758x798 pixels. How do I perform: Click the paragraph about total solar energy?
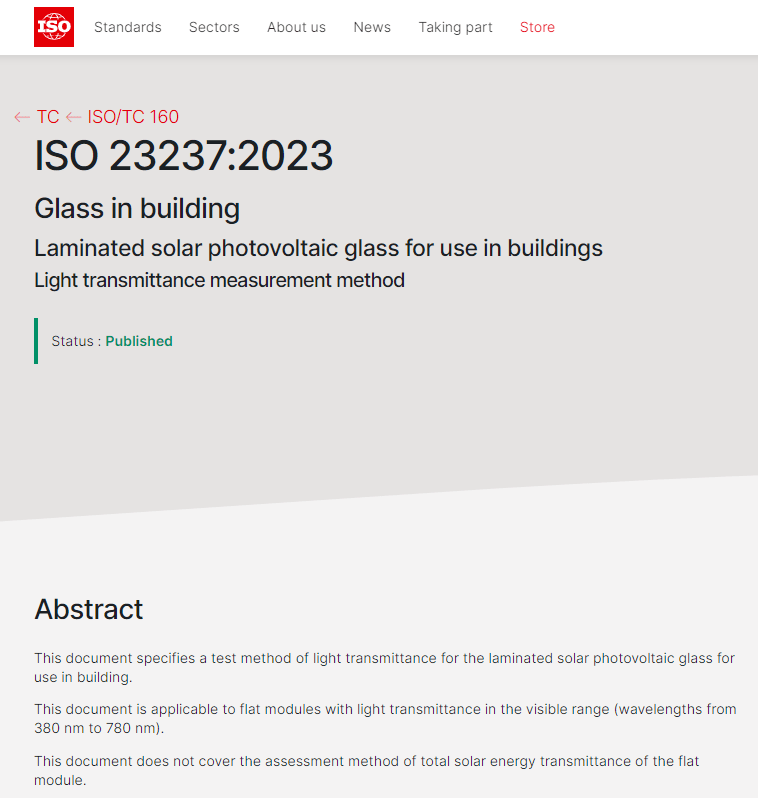click(x=366, y=770)
